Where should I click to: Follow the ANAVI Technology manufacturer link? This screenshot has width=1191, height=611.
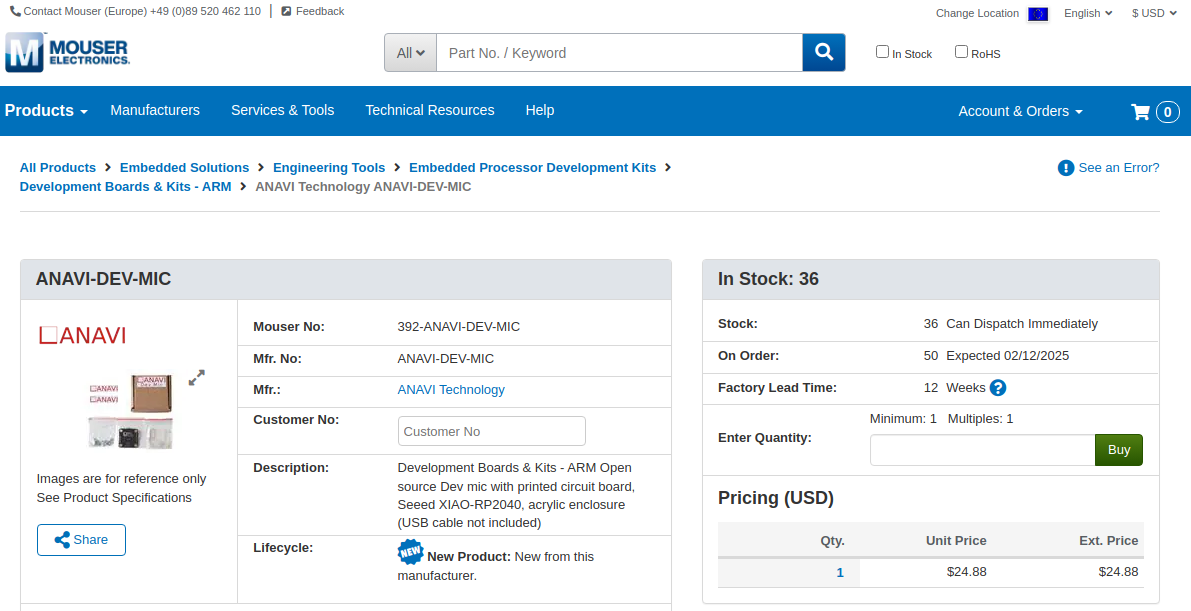451,390
